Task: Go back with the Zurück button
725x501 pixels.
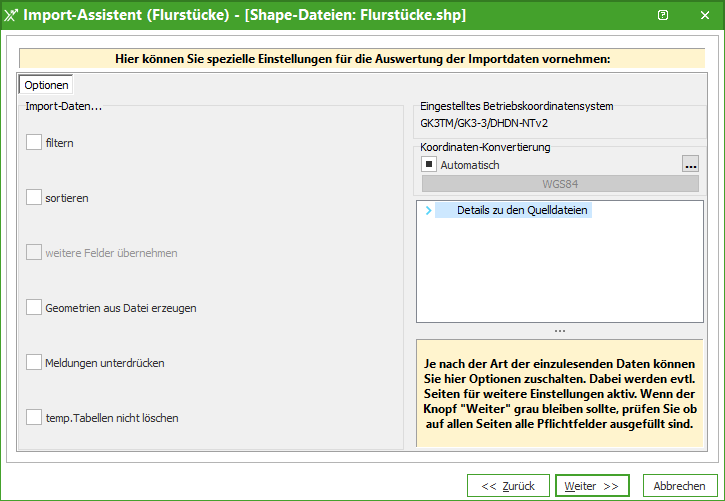Action: click(507, 486)
